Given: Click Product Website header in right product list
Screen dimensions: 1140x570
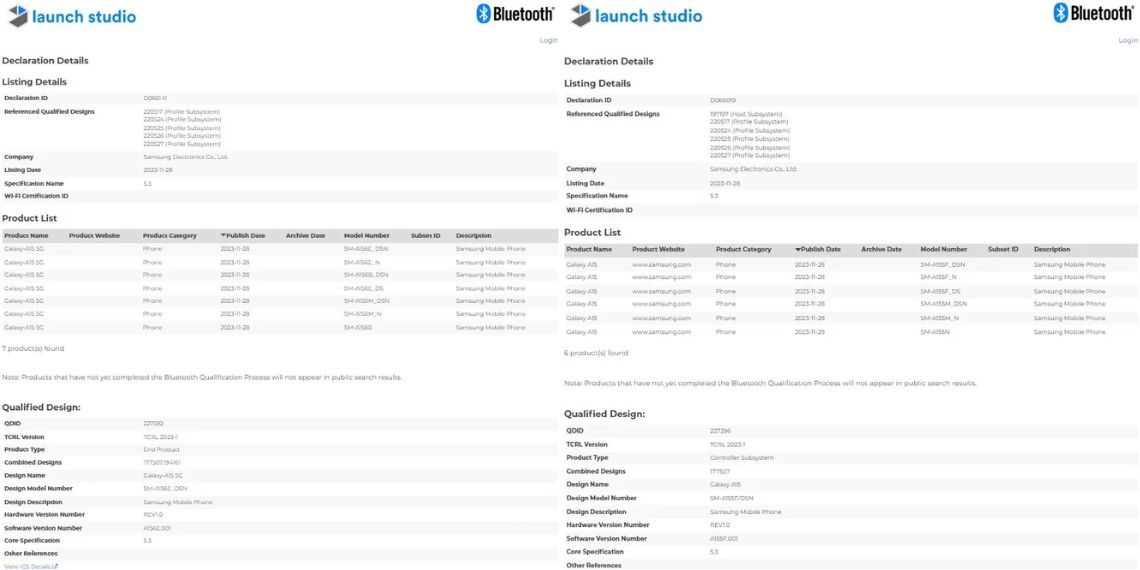Looking at the screenshot, I should coord(658,249).
